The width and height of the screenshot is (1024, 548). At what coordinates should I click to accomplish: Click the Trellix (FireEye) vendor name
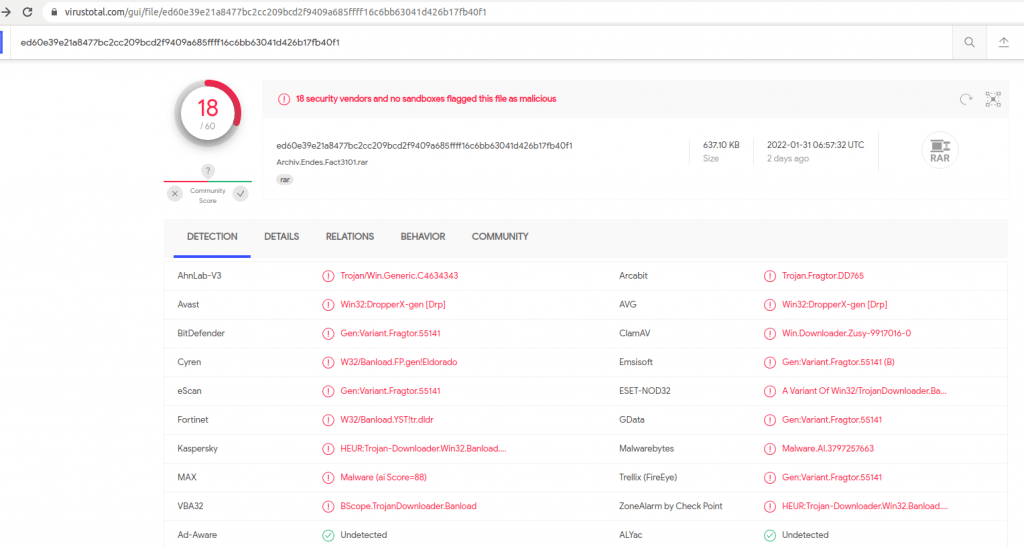coord(648,477)
